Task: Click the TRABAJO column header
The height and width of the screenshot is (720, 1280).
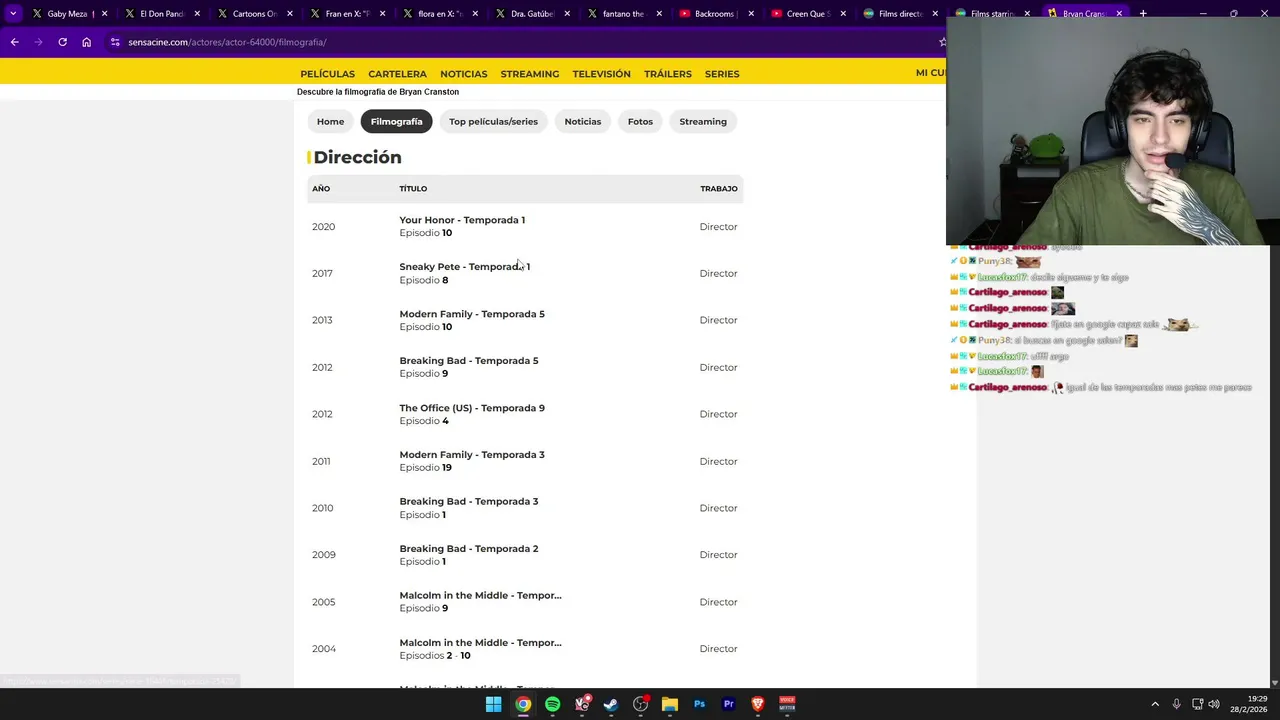Action: pyautogui.click(x=719, y=189)
